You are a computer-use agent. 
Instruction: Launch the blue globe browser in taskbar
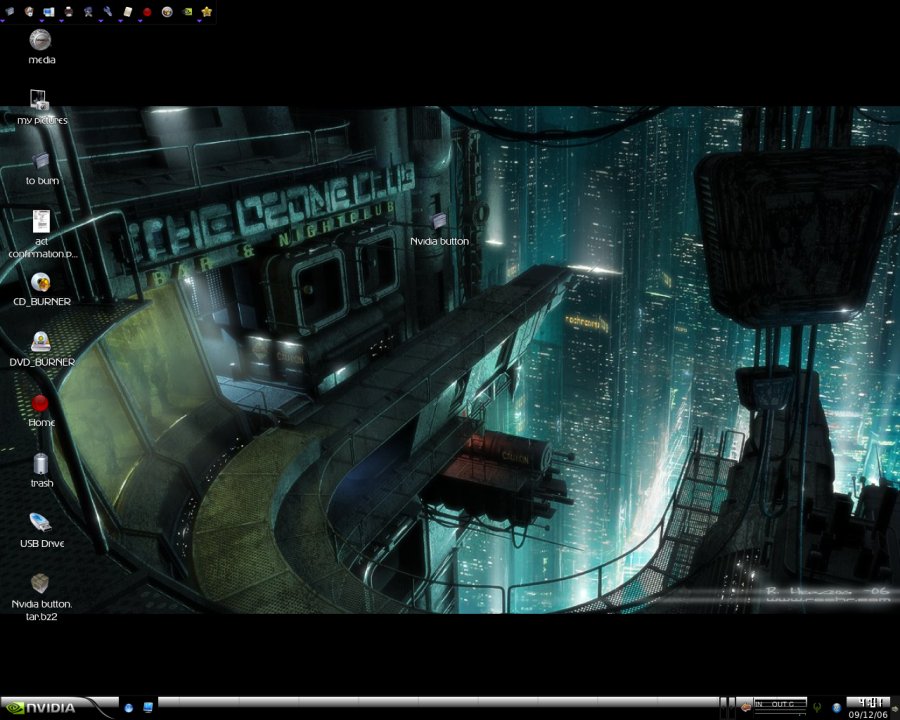coord(129,708)
